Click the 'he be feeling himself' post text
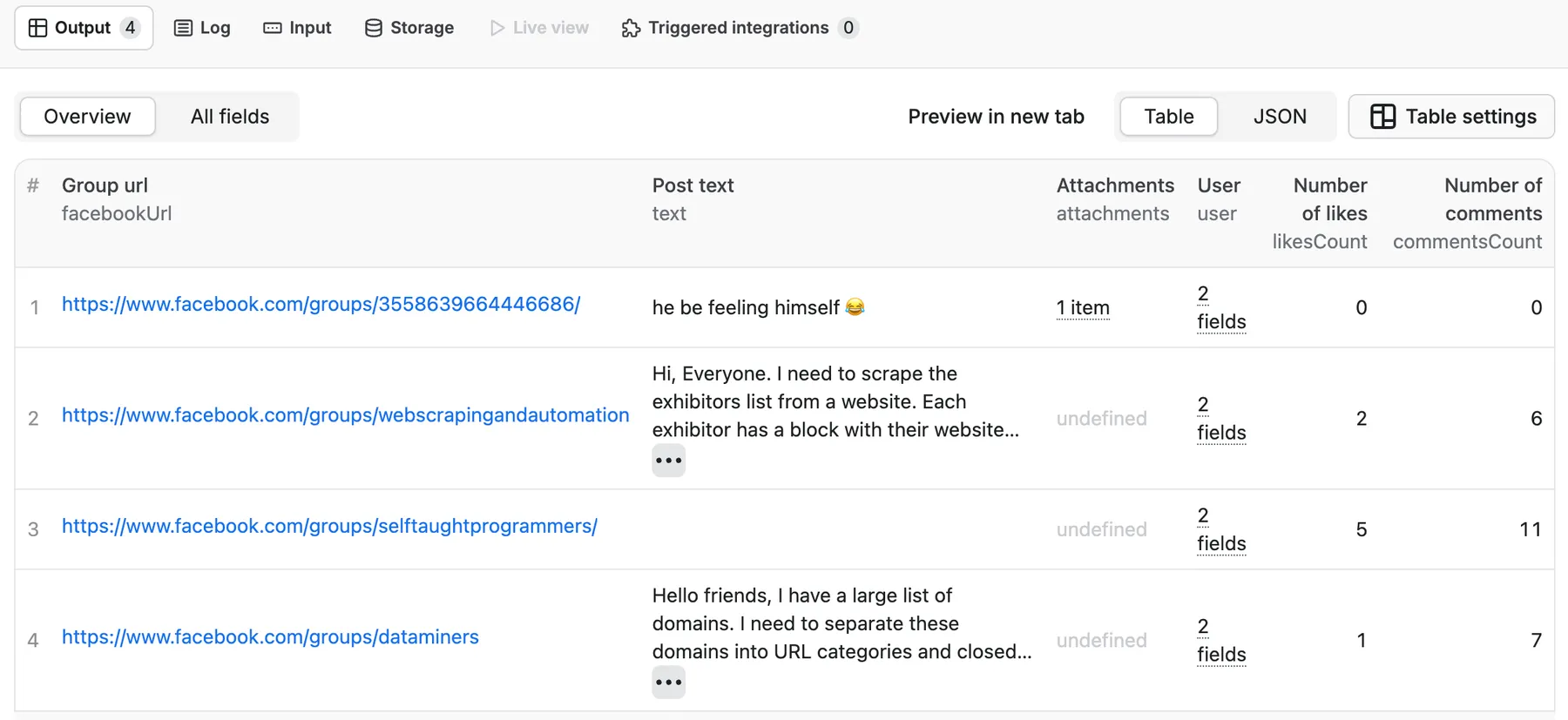Image resolution: width=1568 pixels, height=720 pixels. (758, 307)
